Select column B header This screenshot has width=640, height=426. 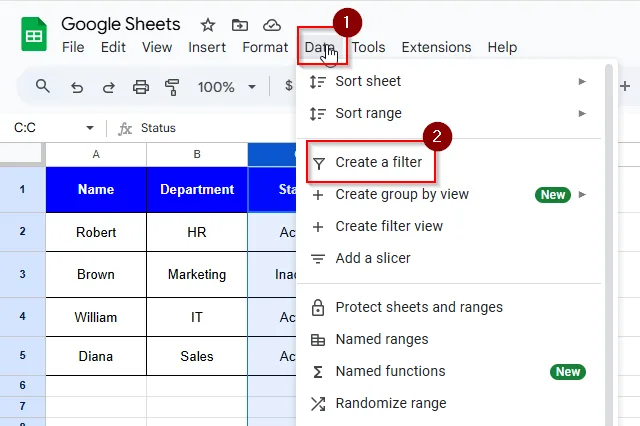pyautogui.click(x=197, y=154)
